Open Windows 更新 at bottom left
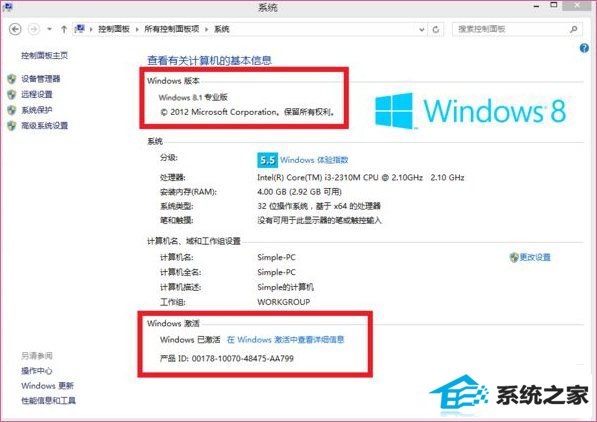Image resolution: width=597 pixels, height=422 pixels. [x=47, y=386]
